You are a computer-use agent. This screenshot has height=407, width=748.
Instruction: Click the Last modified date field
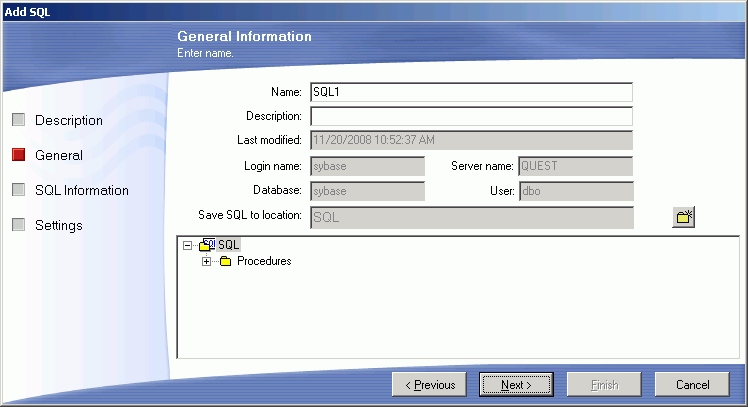coord(471,140)
